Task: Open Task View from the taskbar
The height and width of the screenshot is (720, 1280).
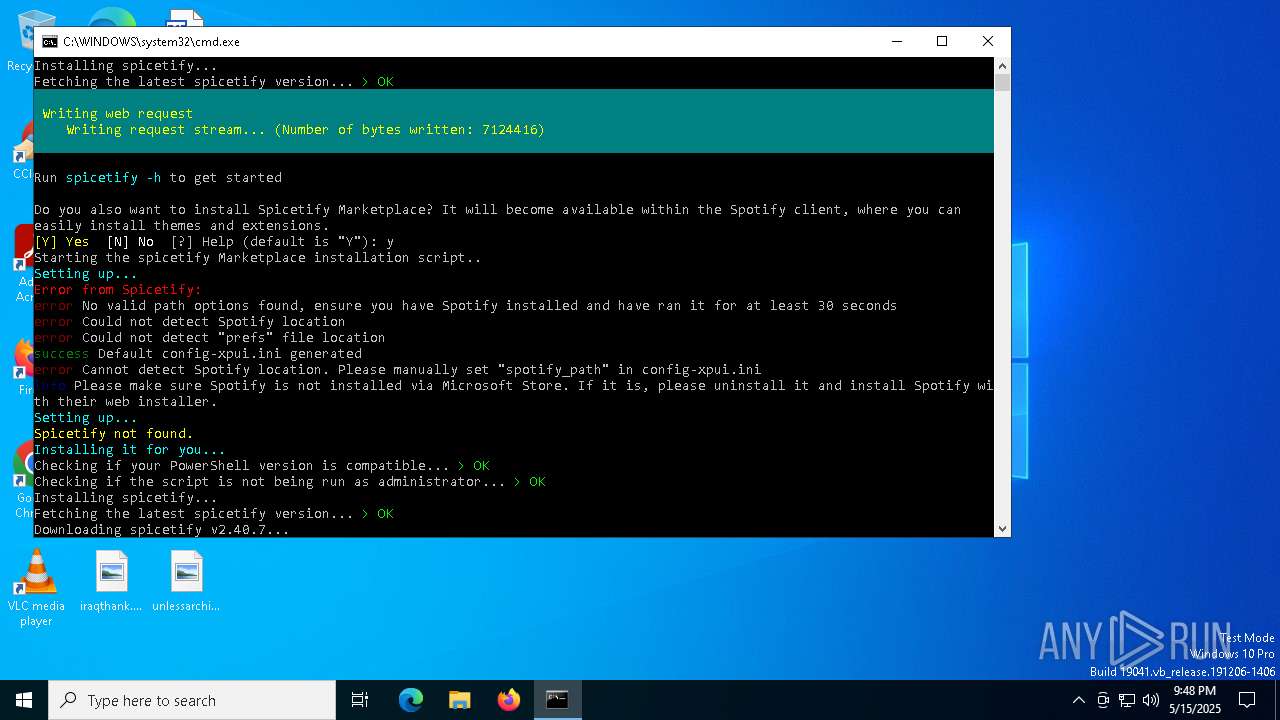Action: [x=360, y=700]
